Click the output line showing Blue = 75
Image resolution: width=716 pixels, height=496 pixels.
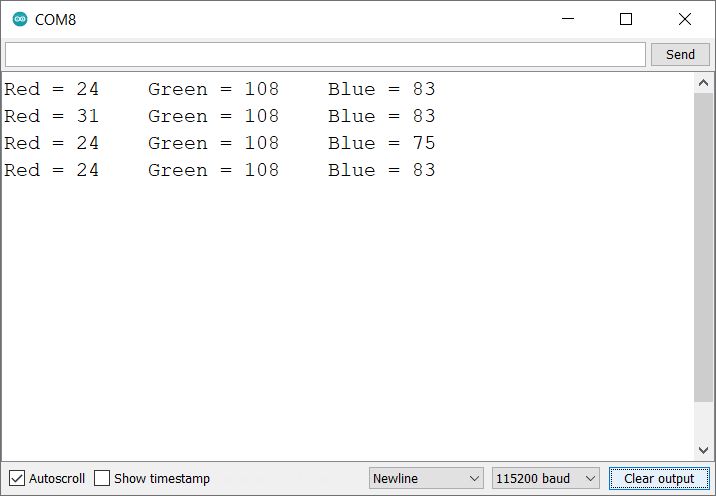(220, 143)
